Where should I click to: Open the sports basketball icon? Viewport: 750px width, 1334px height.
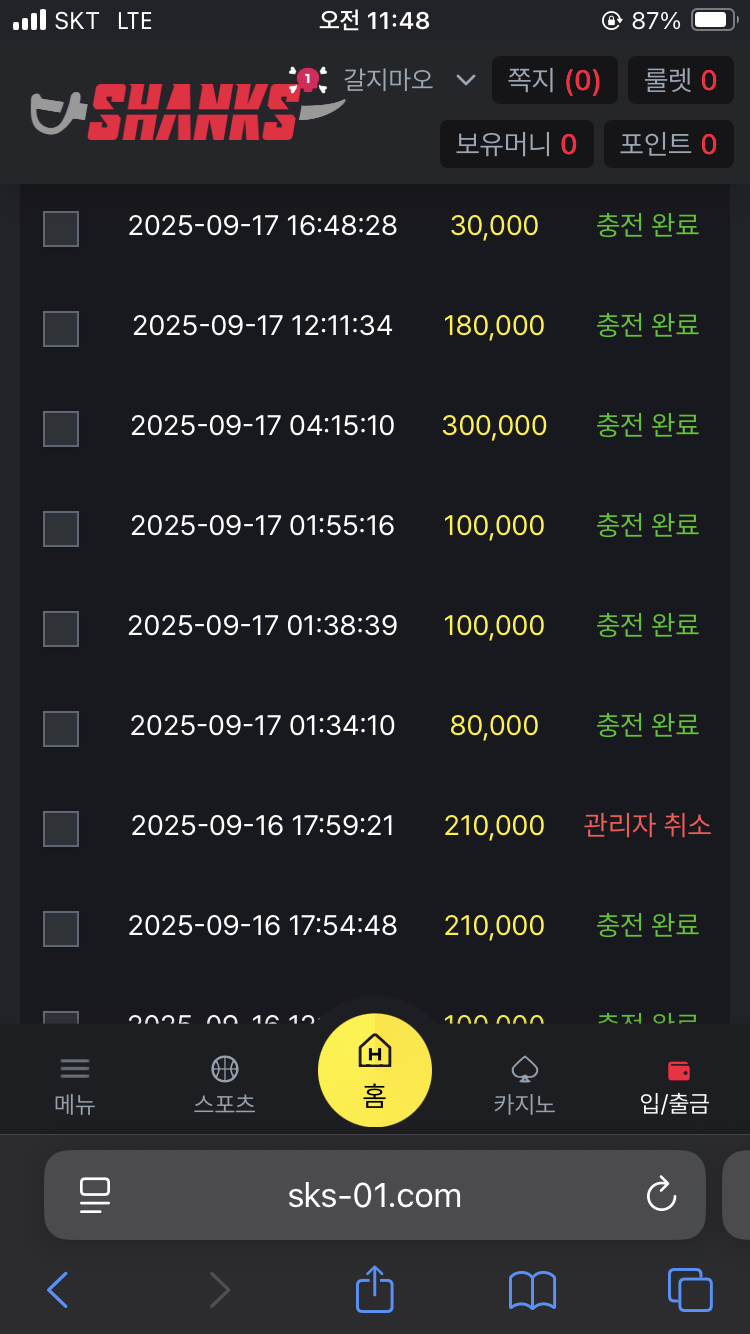[x=225, y=1069]
